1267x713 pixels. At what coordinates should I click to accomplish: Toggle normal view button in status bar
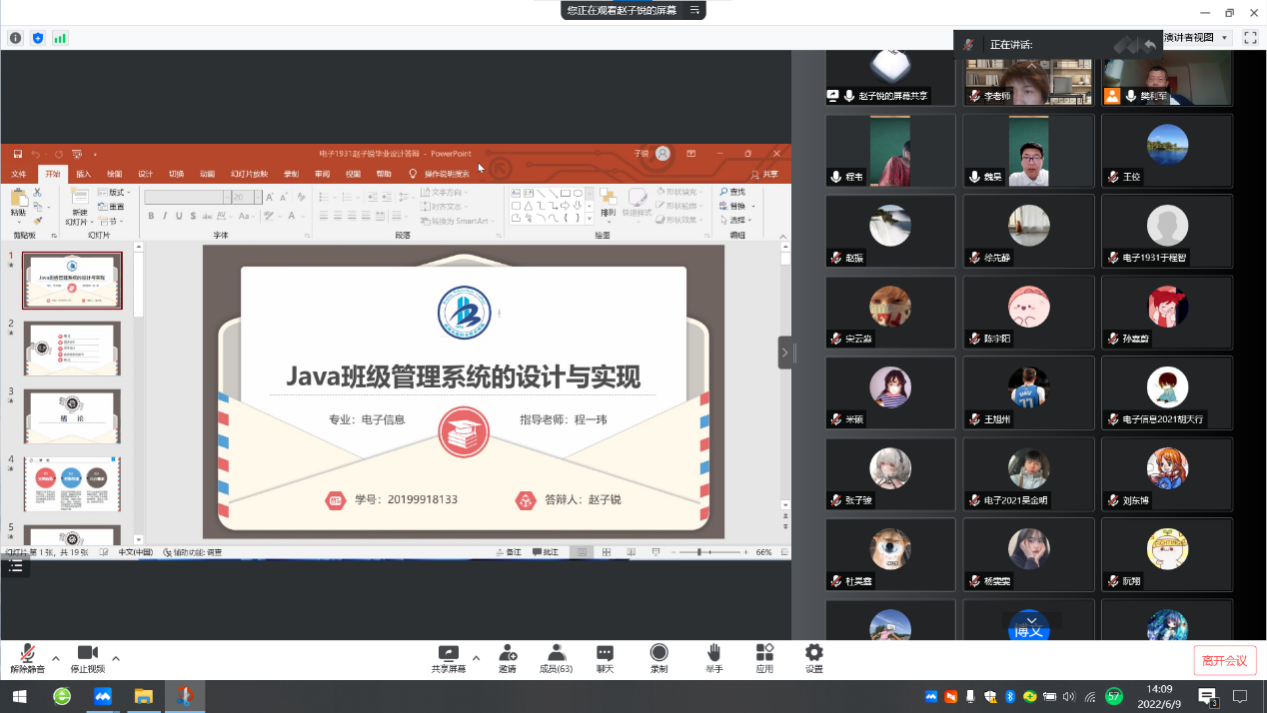(581, 552)
